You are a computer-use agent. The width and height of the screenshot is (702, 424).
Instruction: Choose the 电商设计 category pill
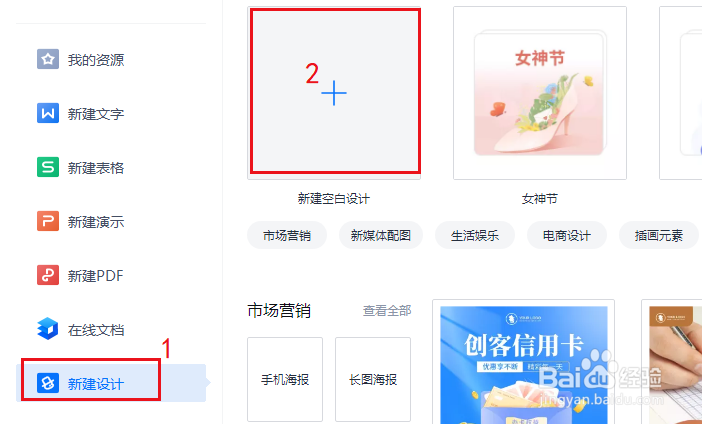567,235
